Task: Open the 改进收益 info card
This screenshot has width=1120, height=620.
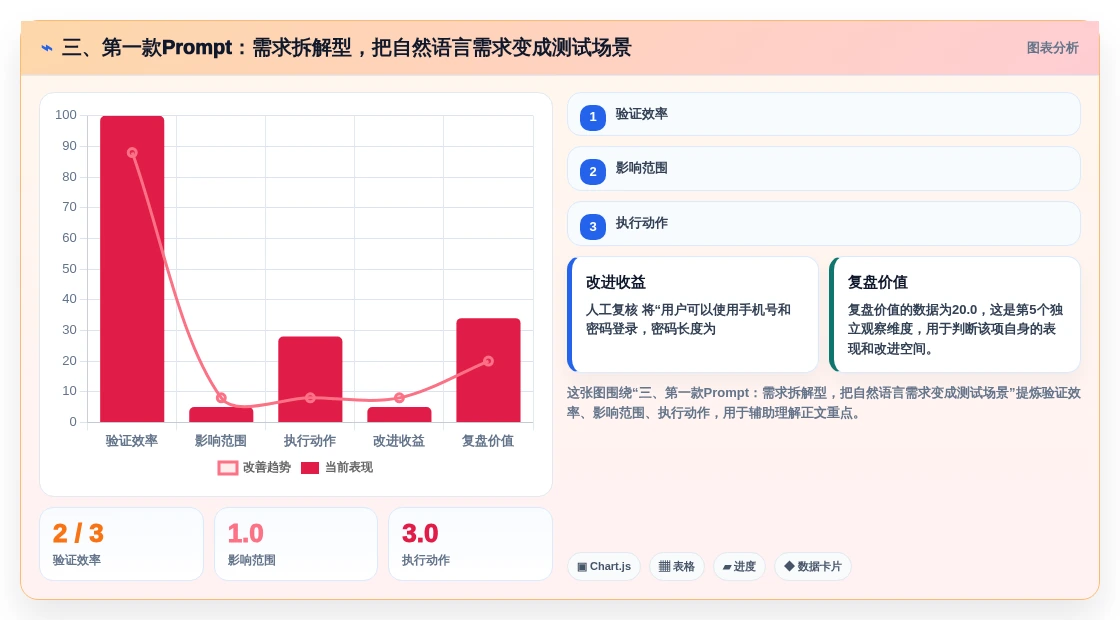Action: click(x=693, y=314)
